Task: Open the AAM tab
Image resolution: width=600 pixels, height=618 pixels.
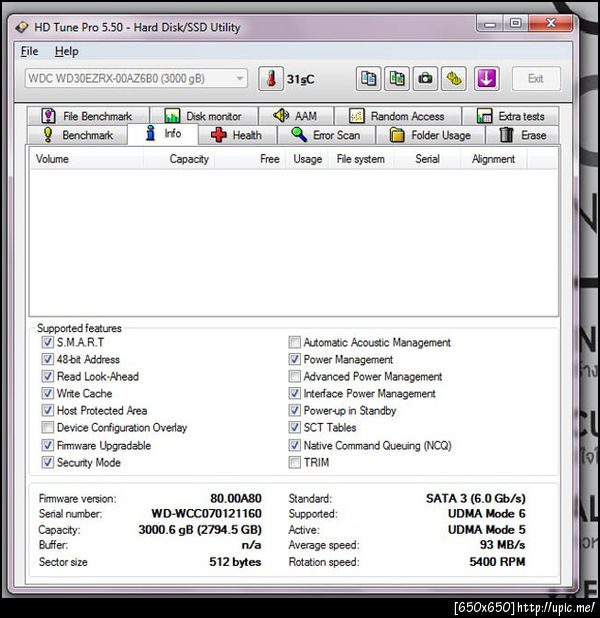Action: pyautogui.click(x=296, y=116)
